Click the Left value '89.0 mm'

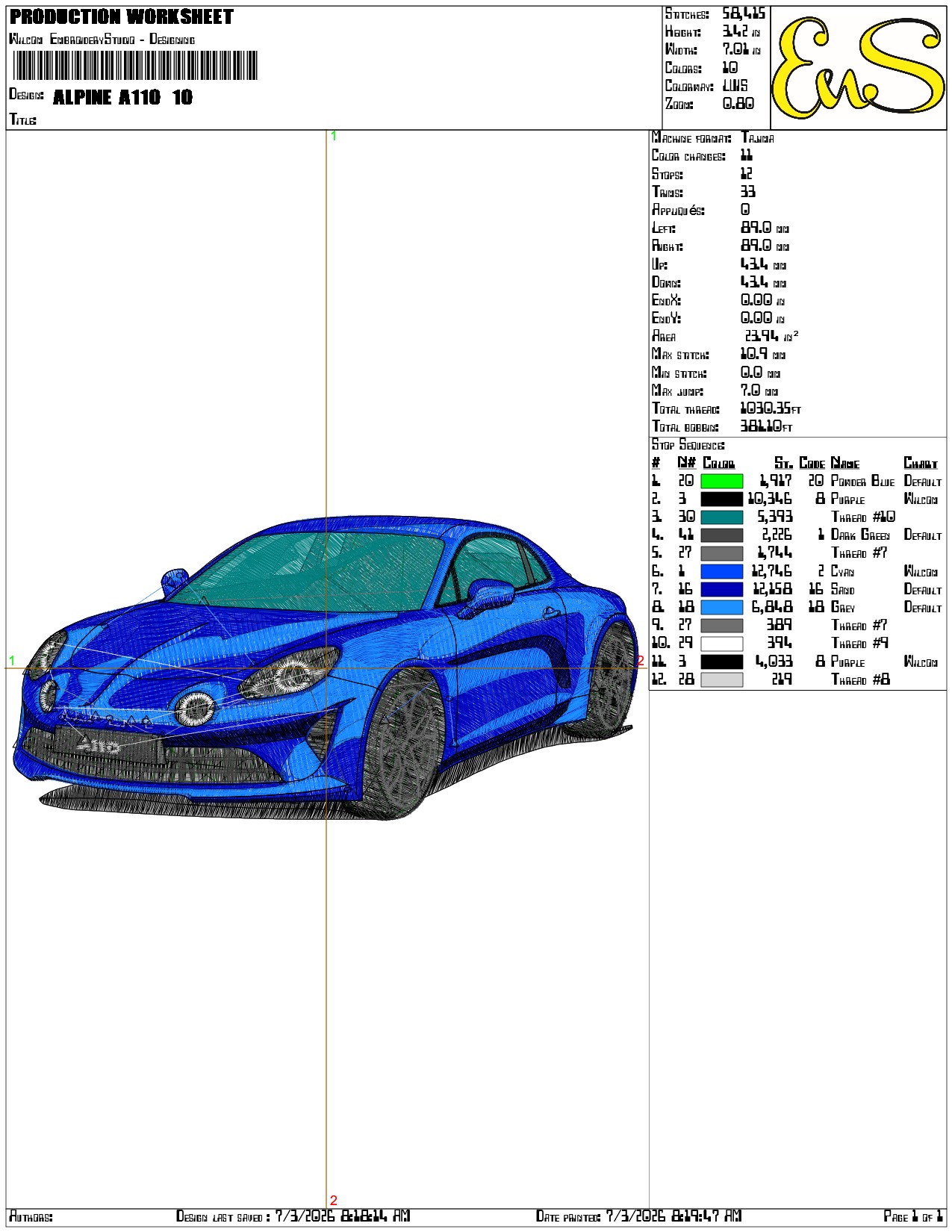[765, 228]
